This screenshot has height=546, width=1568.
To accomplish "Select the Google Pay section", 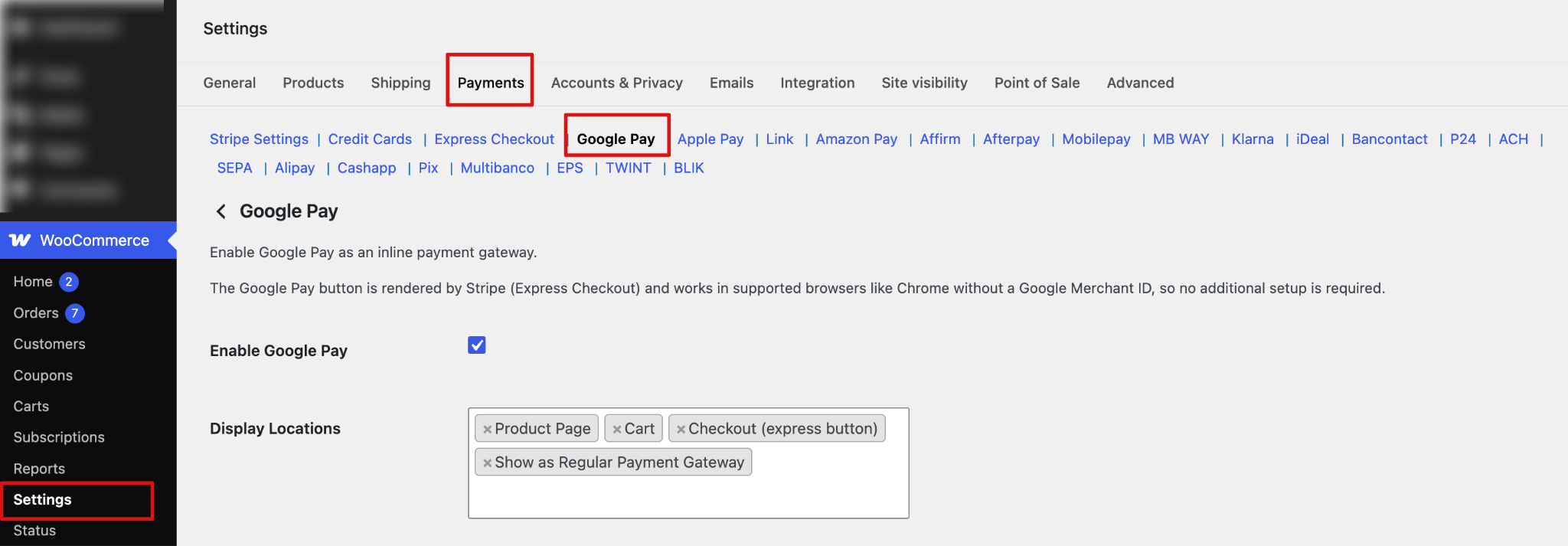I will pyautogui.click(x=616, y=139).
